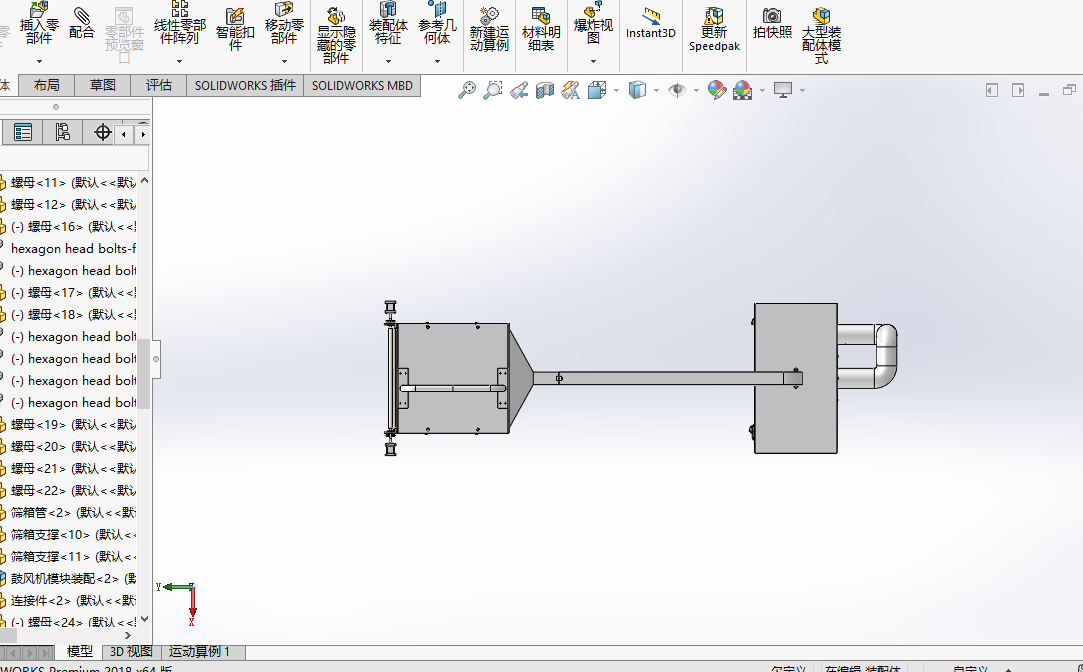Open PropertyManager list panel icon
This screenshot has height=672, width=1083.
tap(23, 132)
